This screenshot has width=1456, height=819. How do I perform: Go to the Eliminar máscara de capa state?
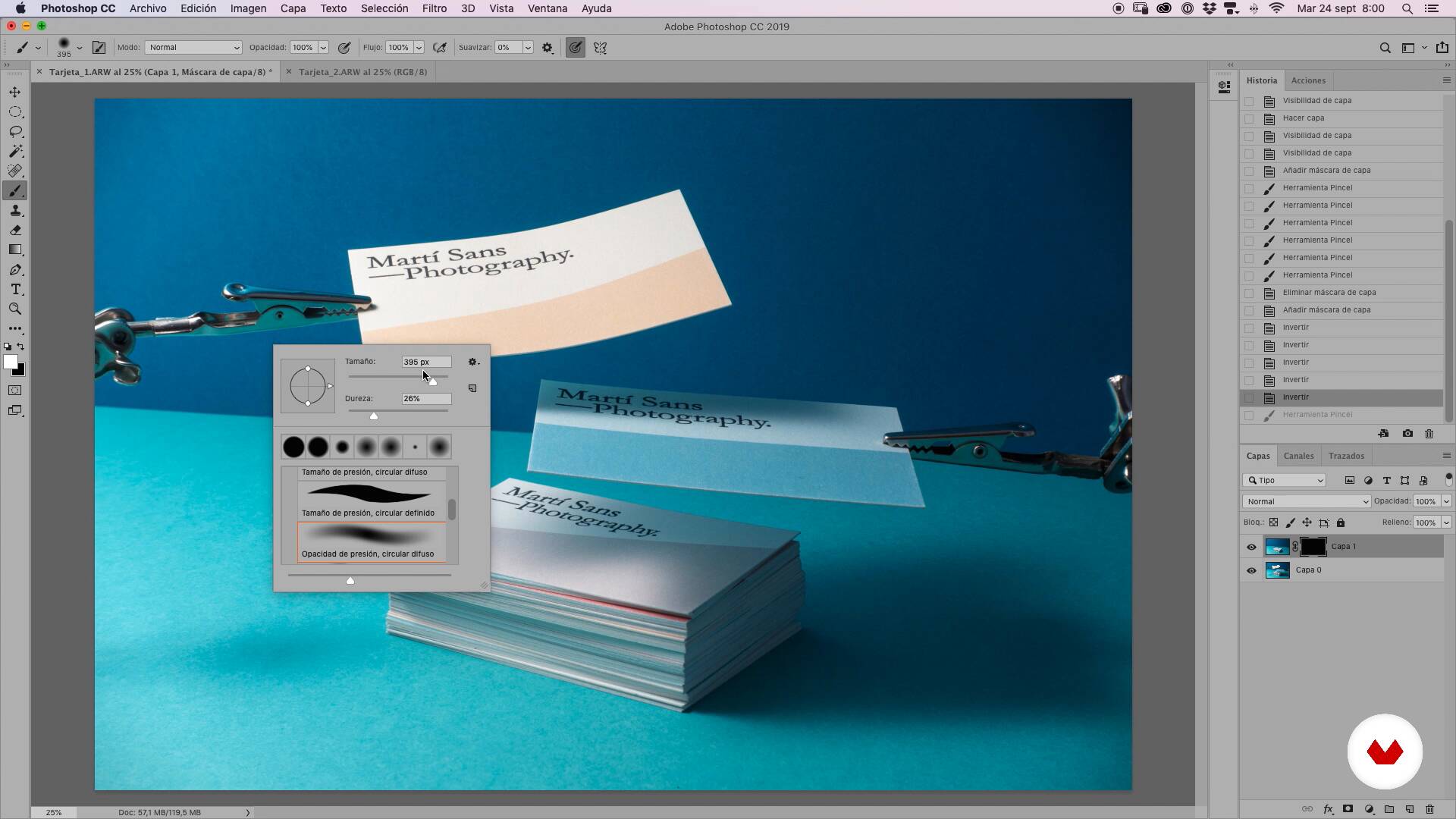click(1341, 293)
